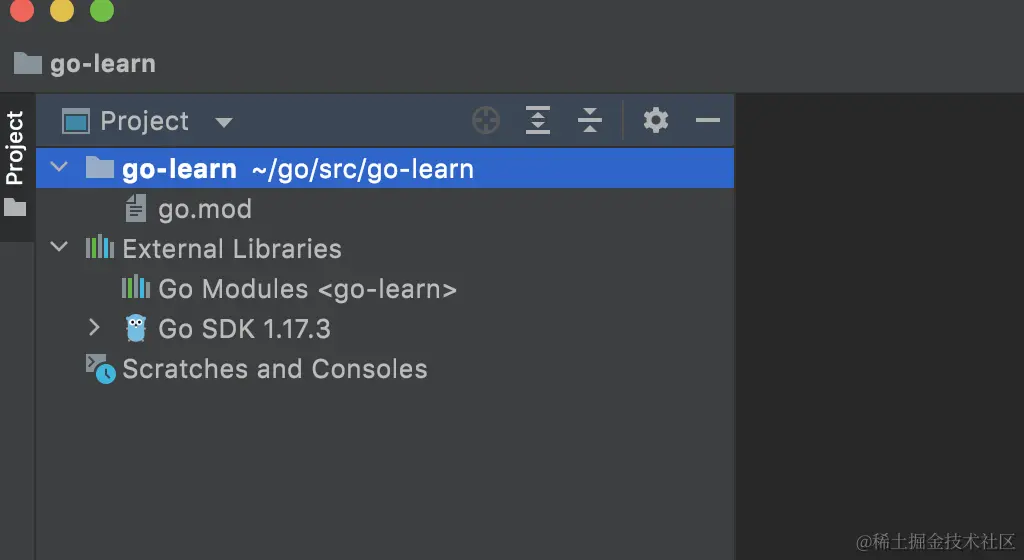Click the Expand All toolbar icon
The image size is (1024, 560).
click(538, 121)
